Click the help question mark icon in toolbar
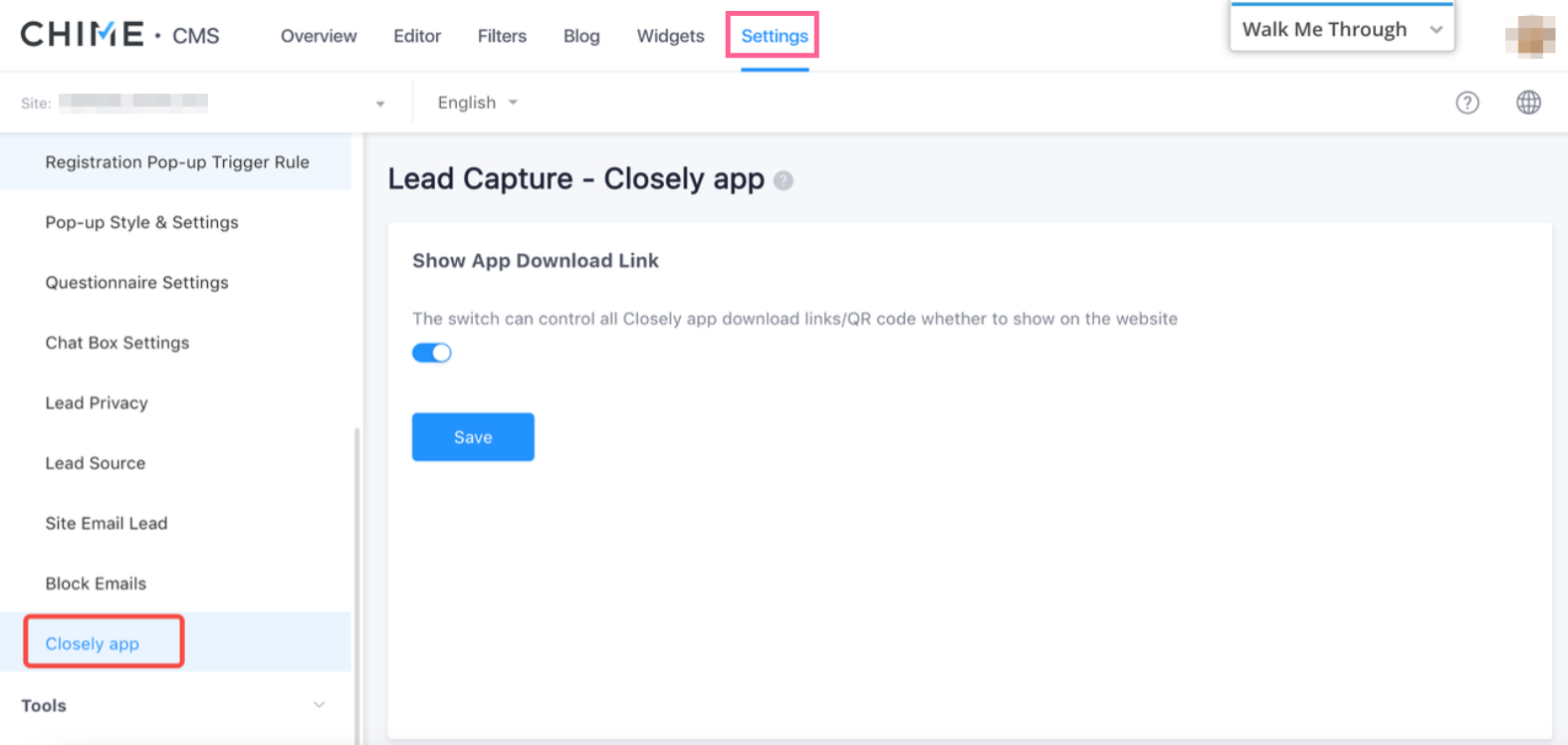 coord(1466,103)
